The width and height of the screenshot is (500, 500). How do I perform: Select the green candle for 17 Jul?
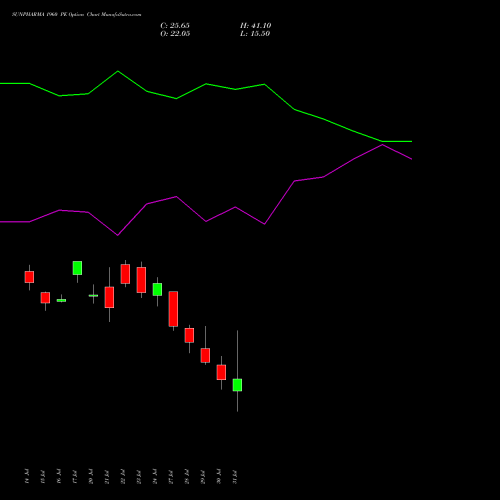77,268
